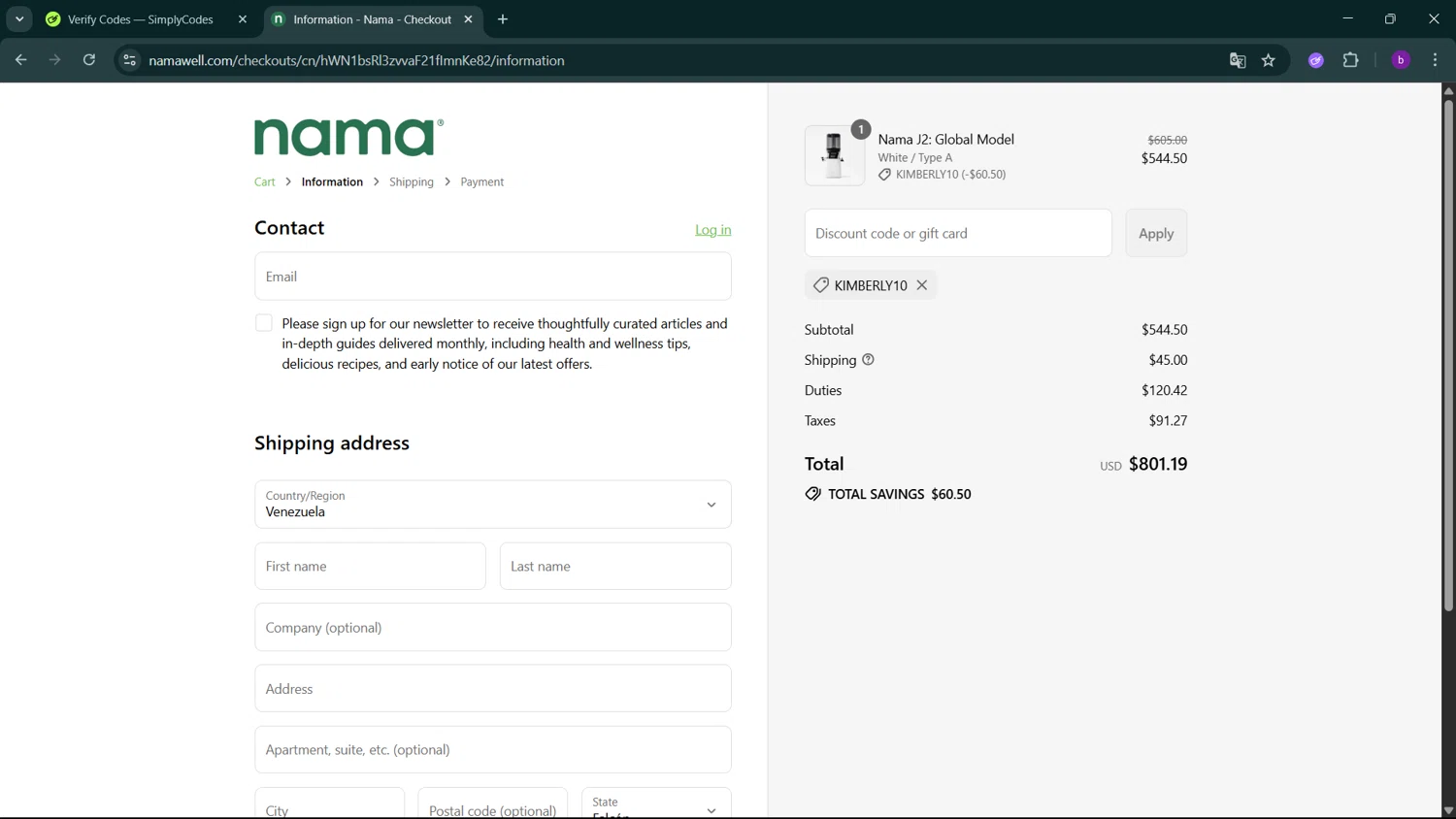Image resolution: width=1456 pixels, height=819 pixels.
Task: Minimize the browser window
Action: pos(1347,19)
